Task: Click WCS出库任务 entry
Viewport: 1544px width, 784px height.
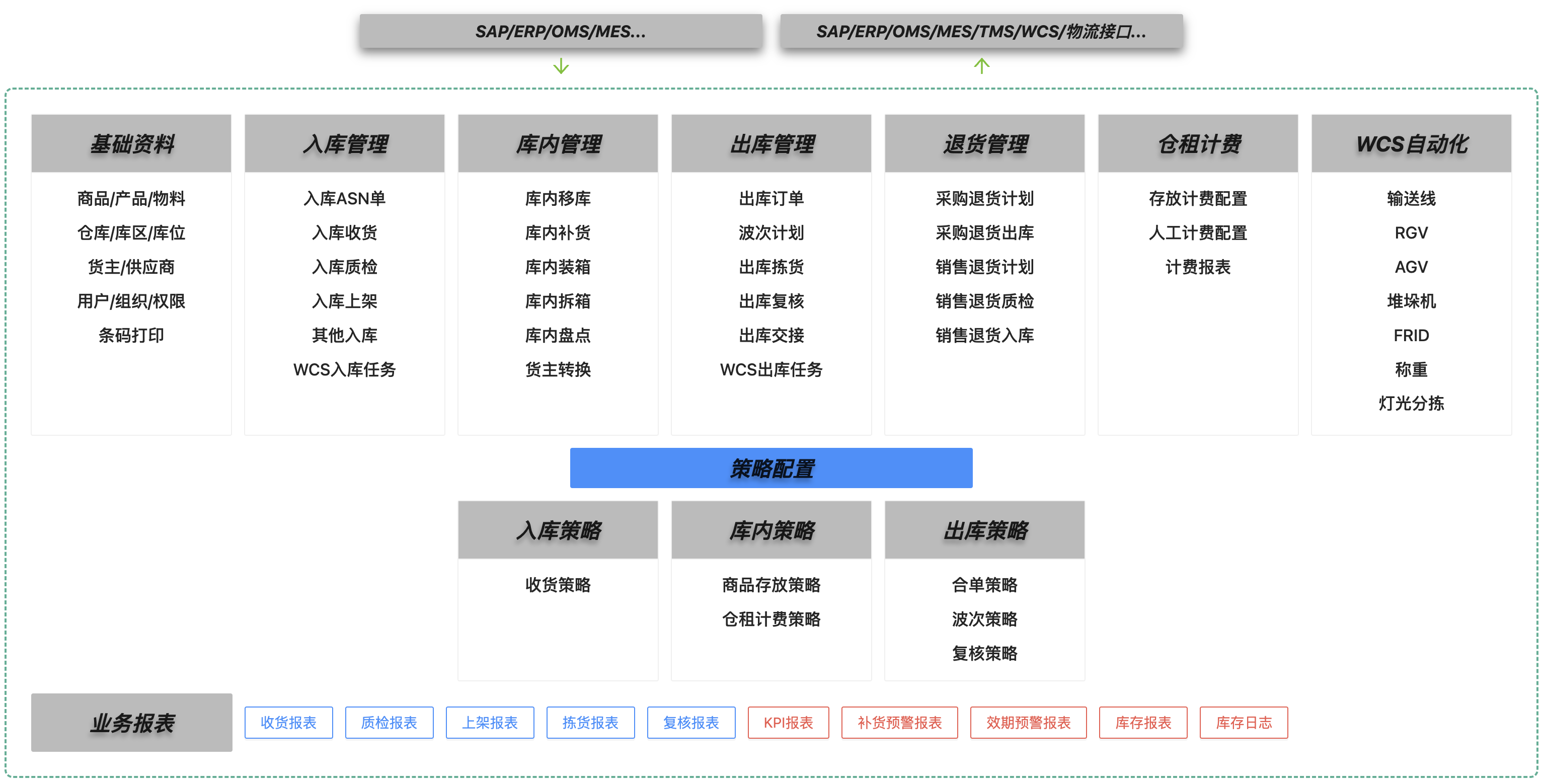Action: click(771, 369)
